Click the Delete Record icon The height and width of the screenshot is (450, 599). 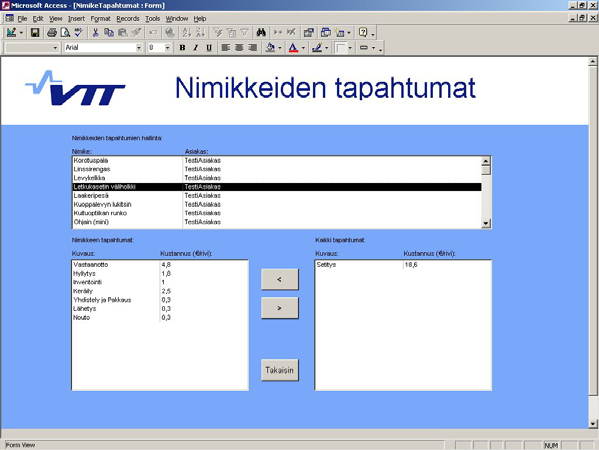pos(291,33)
